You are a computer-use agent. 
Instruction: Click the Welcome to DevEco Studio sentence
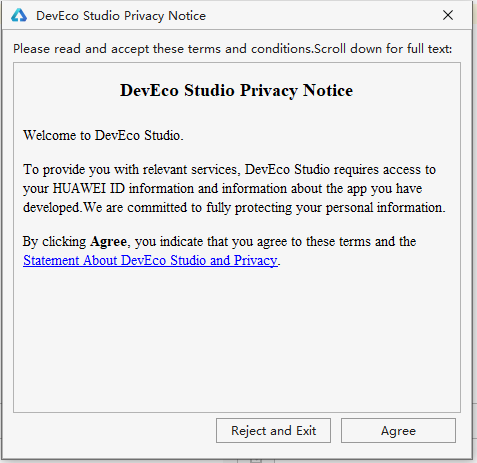tap(103, 135)
